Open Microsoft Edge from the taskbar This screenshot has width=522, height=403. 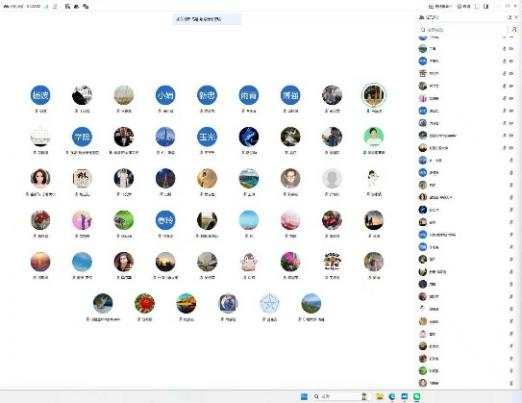[392, 396]
